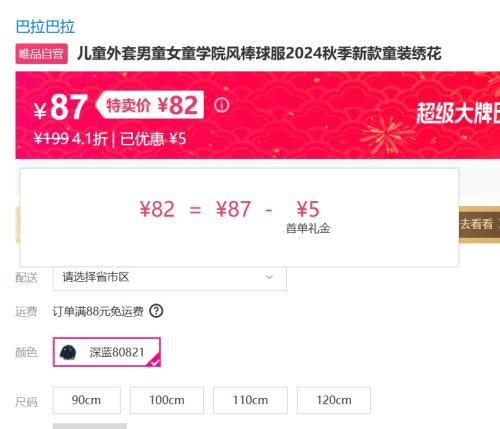Image resolution: width=500 pixels, height=429 pixels.
Task: Open the 超级大牌 promotion banner
Action: pos(458,113)
